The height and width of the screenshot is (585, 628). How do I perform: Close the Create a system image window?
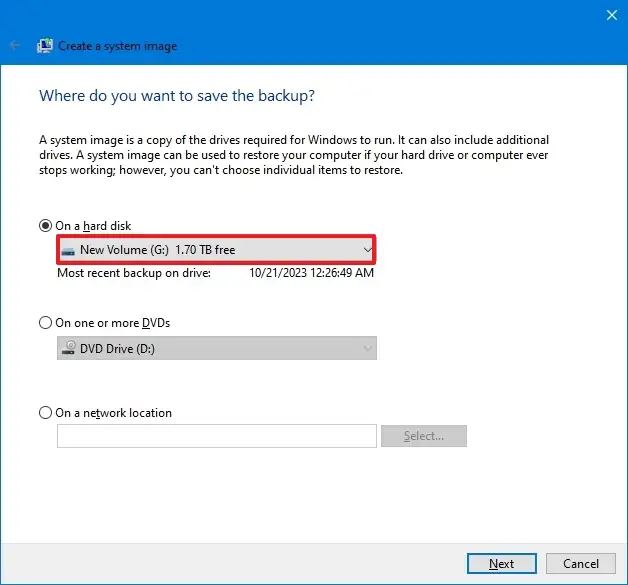tap(612, 14)
